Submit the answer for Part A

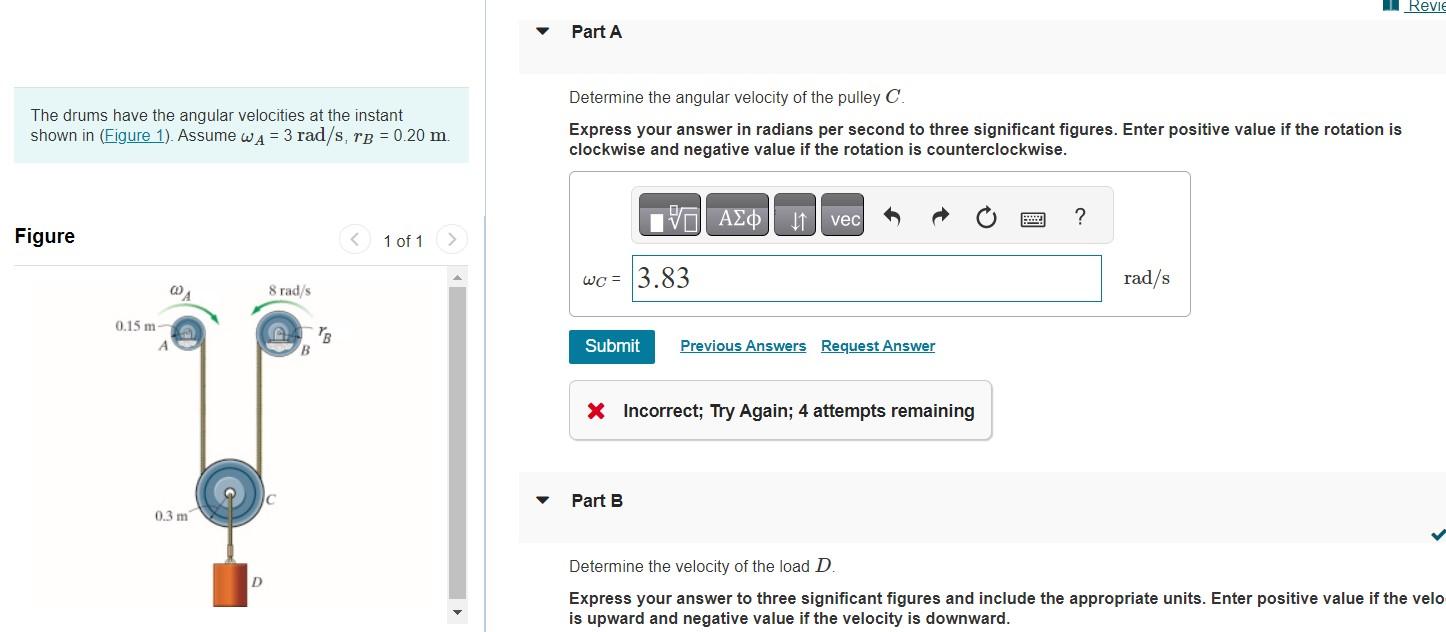(611, 346)
